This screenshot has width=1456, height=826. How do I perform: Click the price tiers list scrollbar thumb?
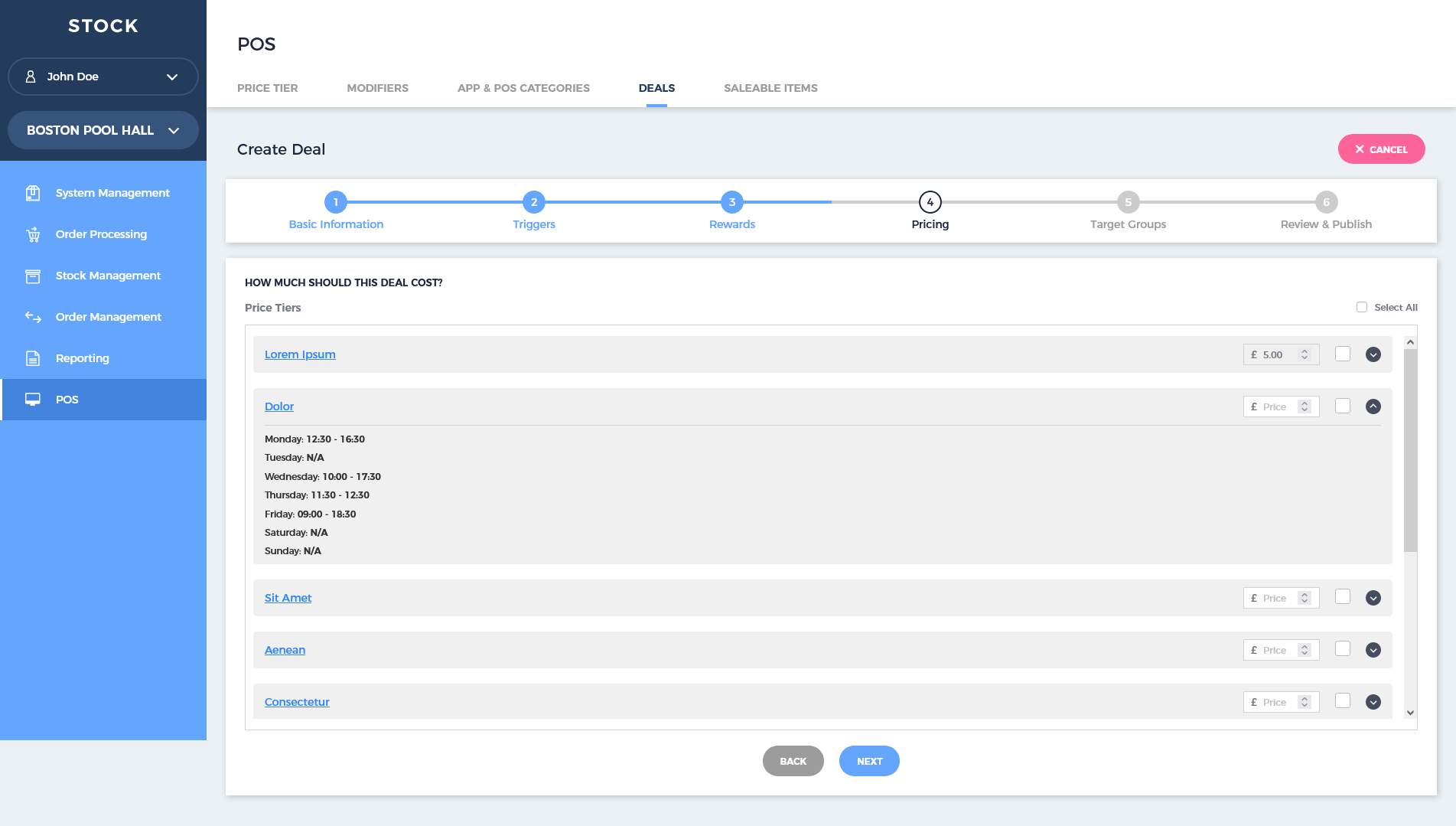[1410, 450]
